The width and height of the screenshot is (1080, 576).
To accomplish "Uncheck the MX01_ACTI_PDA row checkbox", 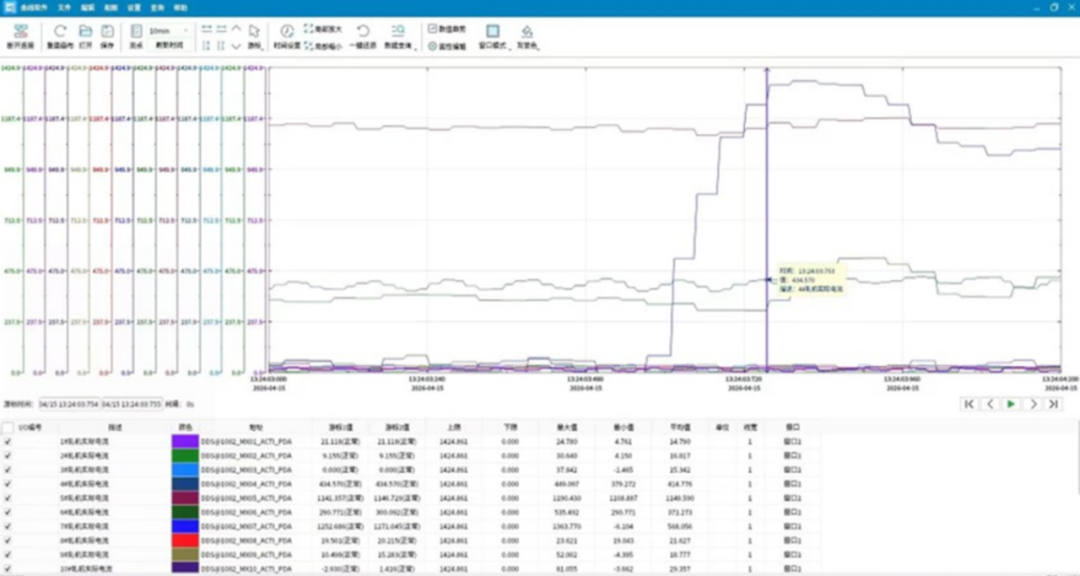I will (x=8, y=442).
